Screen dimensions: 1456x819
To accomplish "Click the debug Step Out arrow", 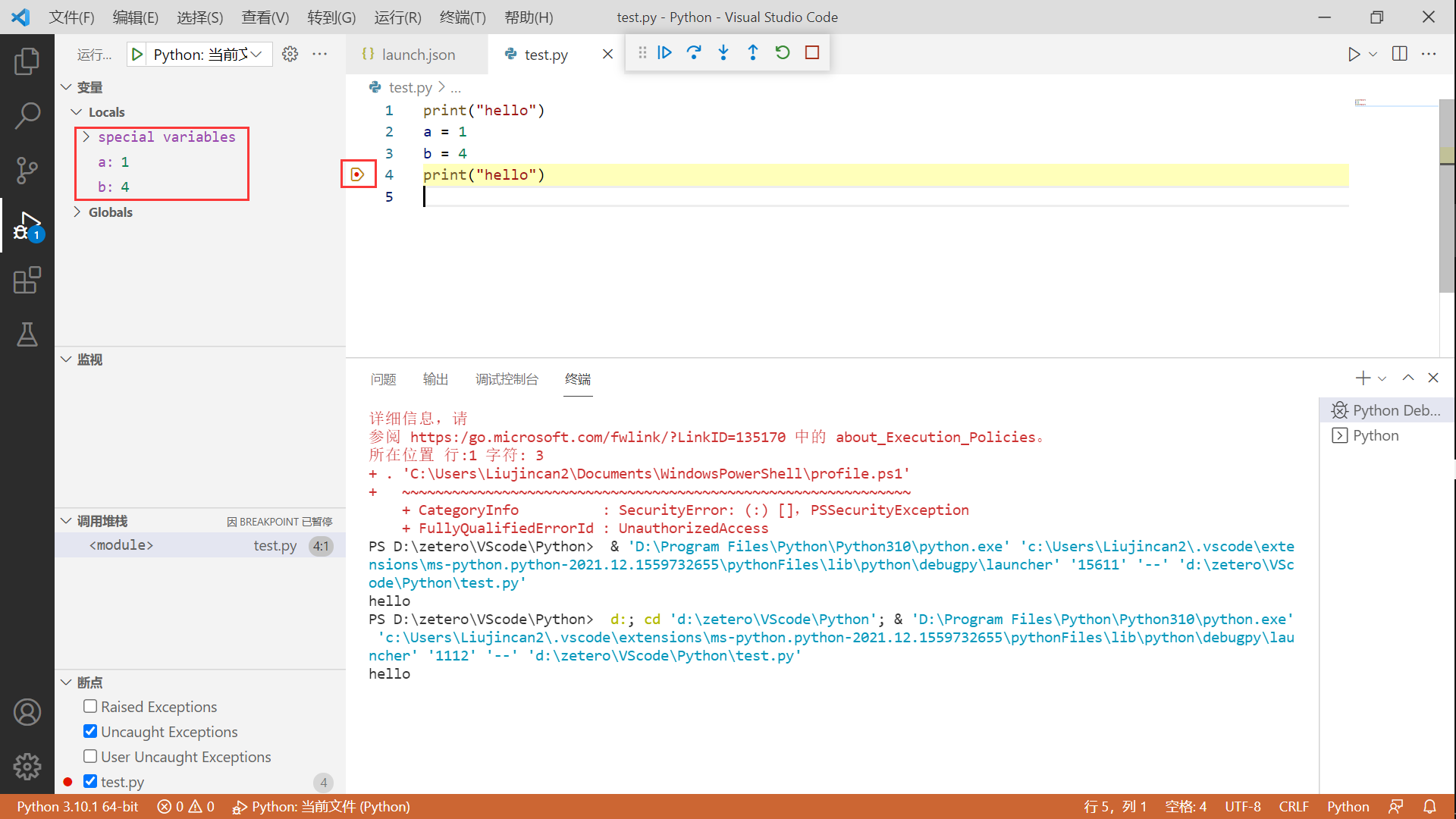I will pos(753,52).
